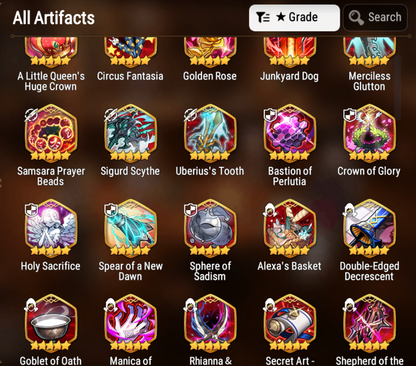Image resolution: width=416 pixels, height=366 pixels.
Task: Open the Sphere of Sadism artifact
Action: point(210,228)
